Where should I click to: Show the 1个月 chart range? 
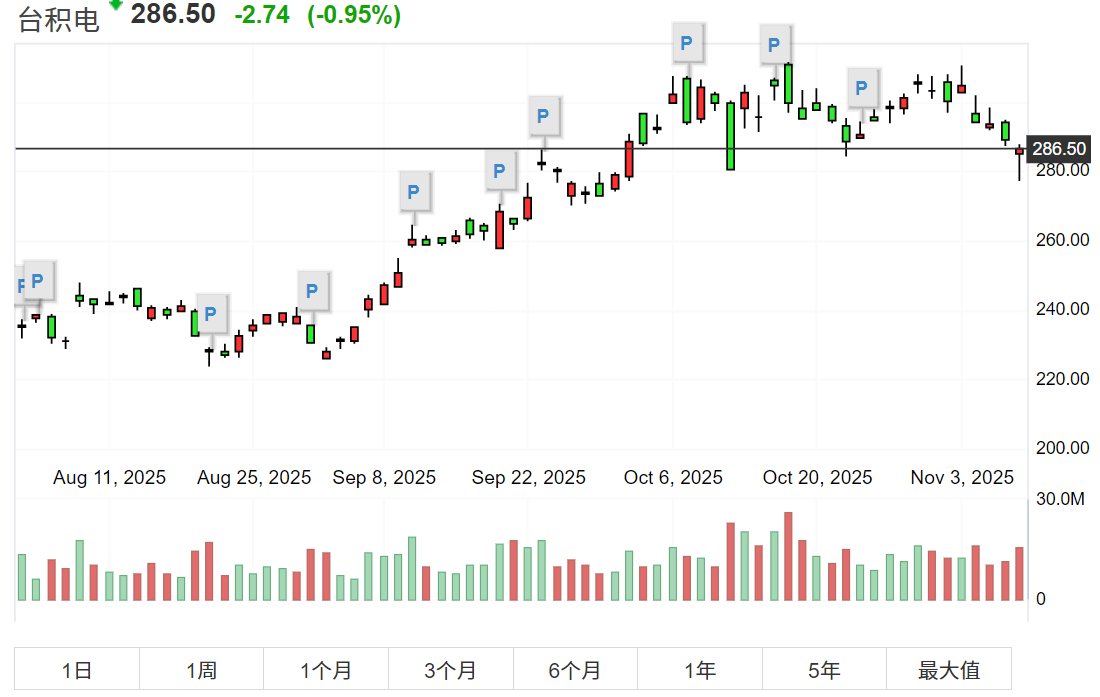tap(326, 670)
